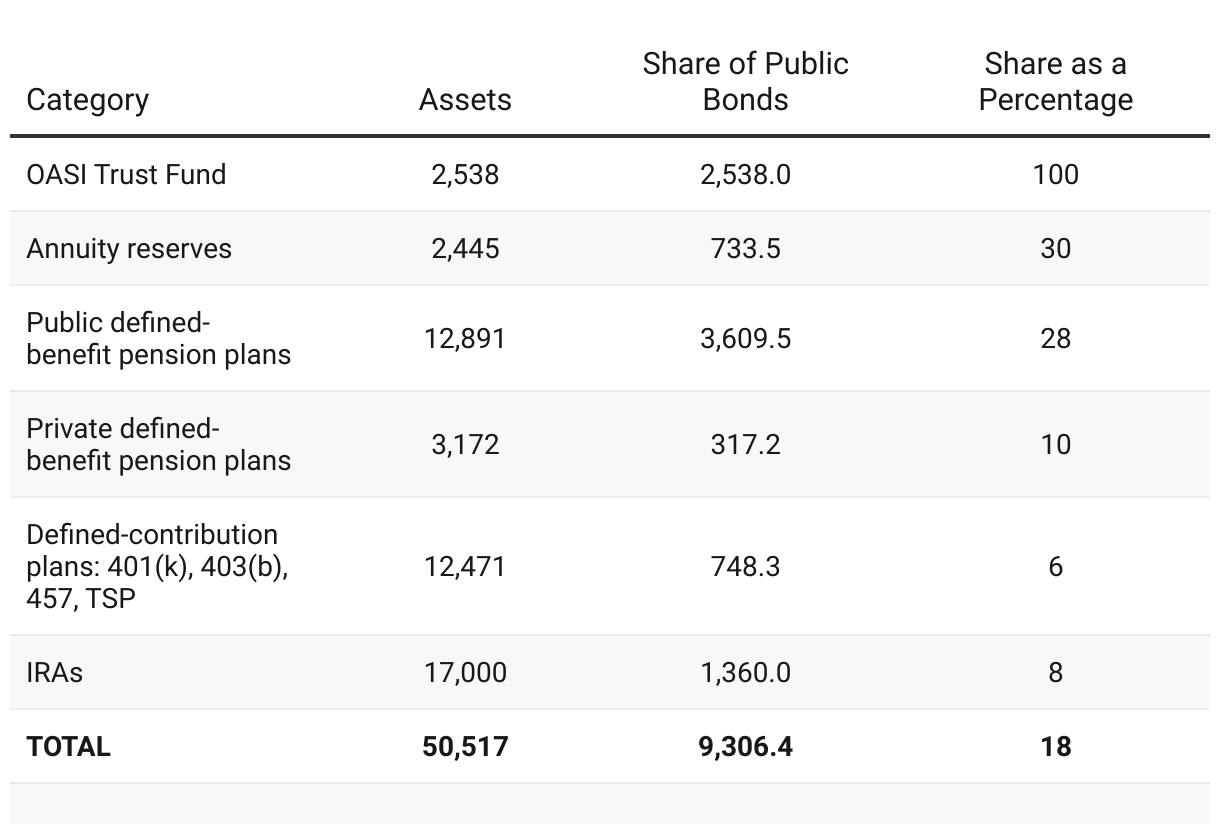Image resolution: width=1220 pixels, height=834 pixels.
Task: Click the Share as a Percentage header
Action: tap(1055, 82)
